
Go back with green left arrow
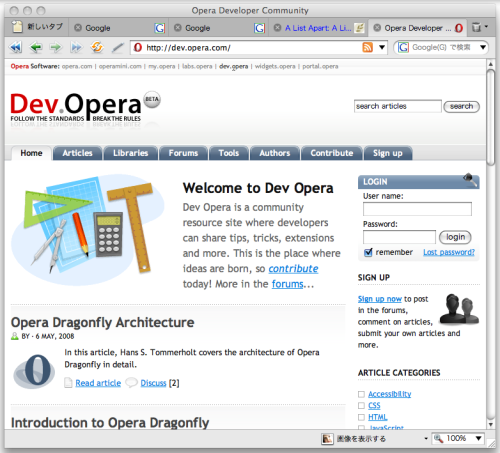click(36, 48)
